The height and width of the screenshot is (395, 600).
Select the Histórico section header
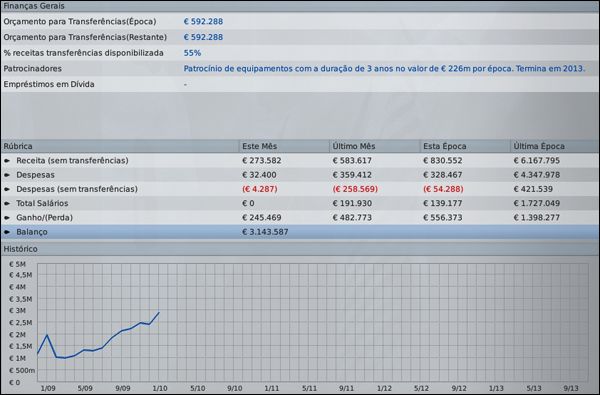pos(300,249)
